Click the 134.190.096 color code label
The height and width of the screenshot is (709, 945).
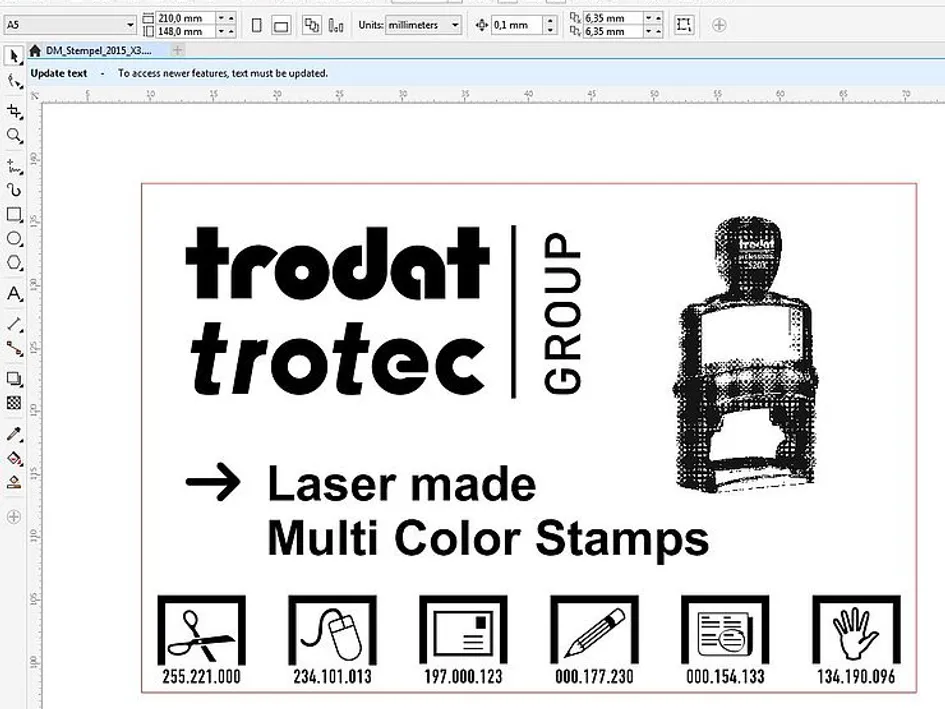tap(856, 676)
